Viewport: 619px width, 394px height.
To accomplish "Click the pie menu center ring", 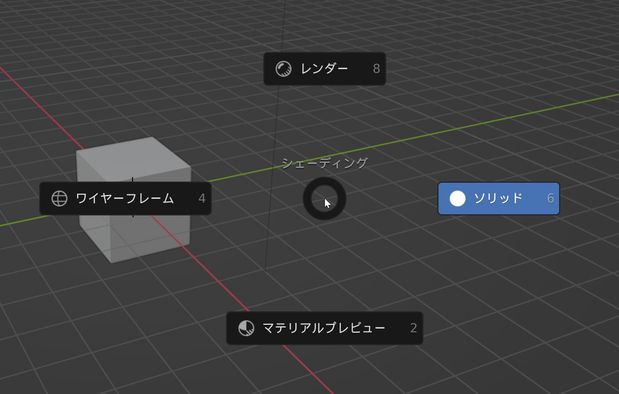I will [325, 198].
